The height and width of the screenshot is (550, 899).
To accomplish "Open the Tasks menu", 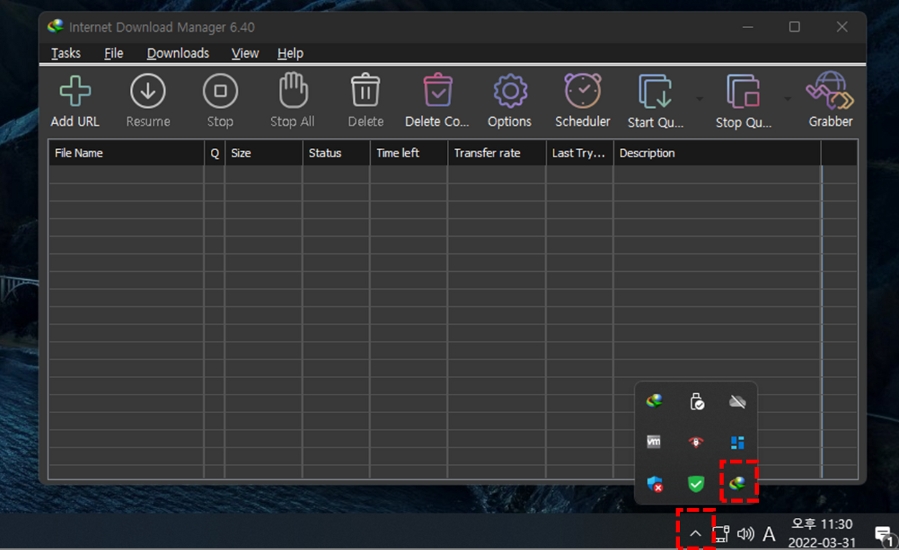I will (x=66, y=53).
